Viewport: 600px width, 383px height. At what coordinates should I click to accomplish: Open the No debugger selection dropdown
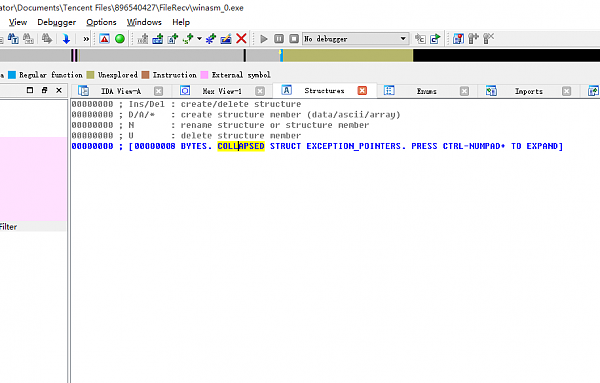(355, 39)
